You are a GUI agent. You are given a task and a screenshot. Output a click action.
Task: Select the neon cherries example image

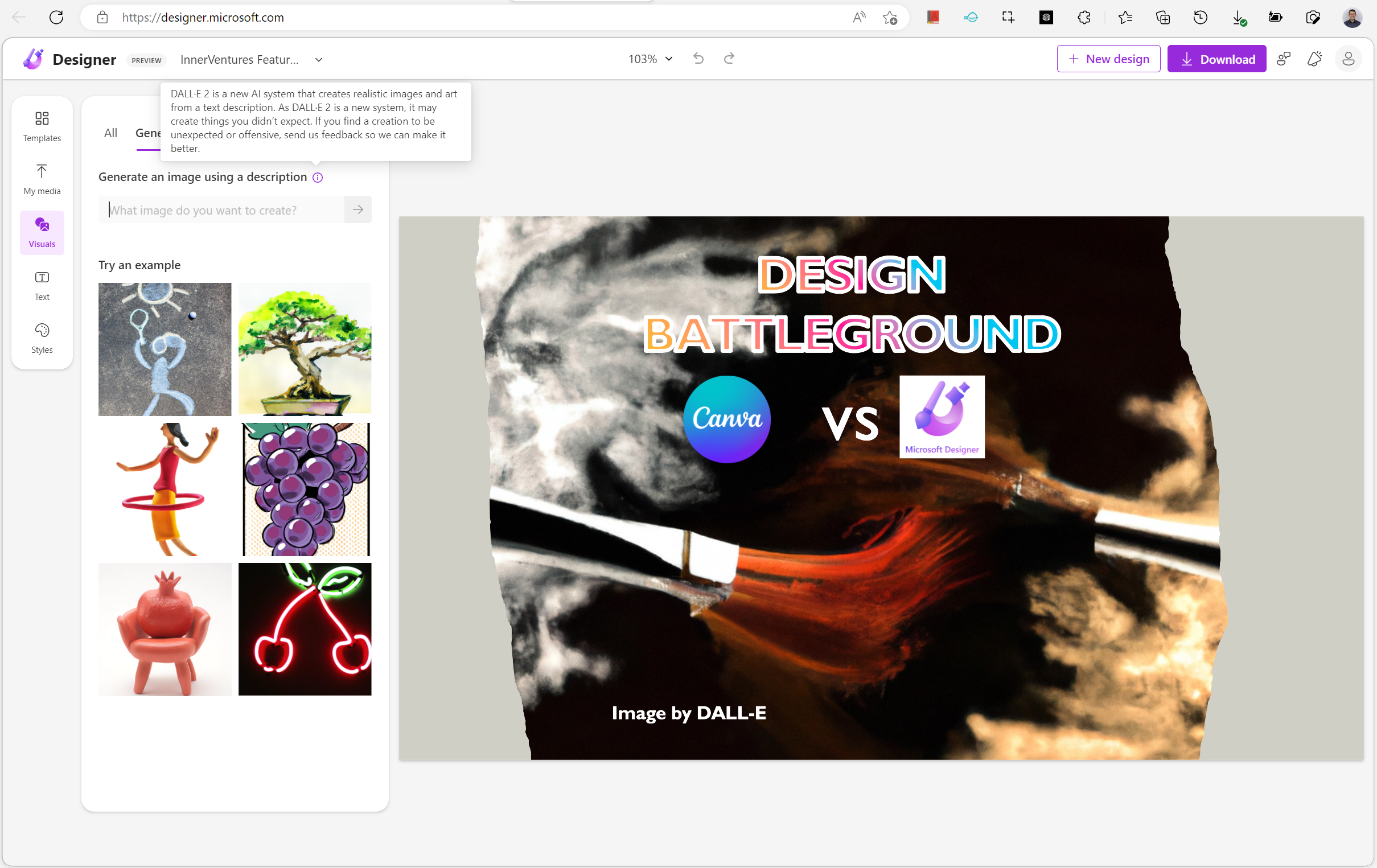(x=305, y=629)
